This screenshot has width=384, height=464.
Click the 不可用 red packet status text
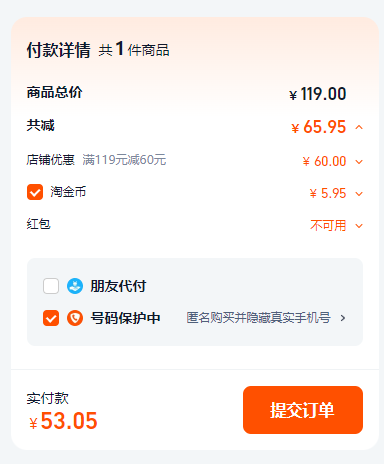[328, 226]
